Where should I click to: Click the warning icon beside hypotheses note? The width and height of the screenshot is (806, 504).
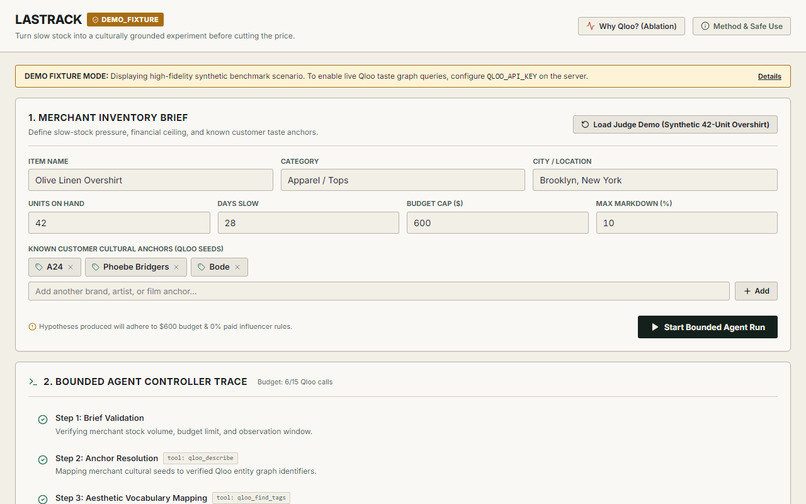pyautogui.click(x=32, y=327)
